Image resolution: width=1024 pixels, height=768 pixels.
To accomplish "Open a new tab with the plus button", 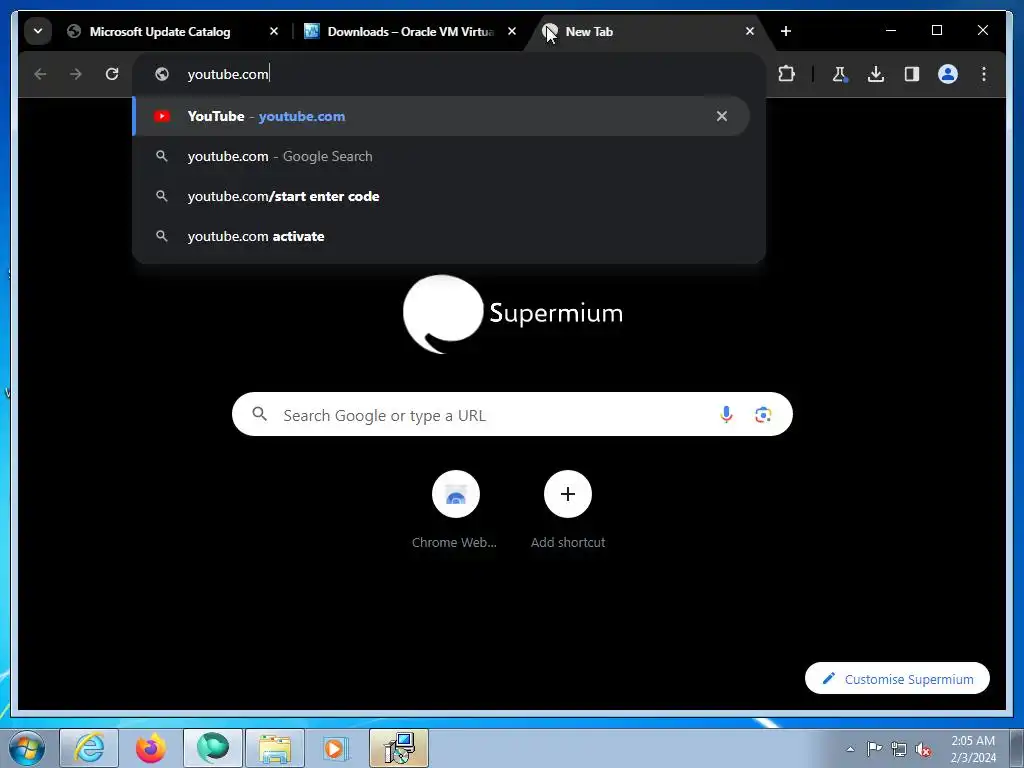I will [x=786, y=31].
